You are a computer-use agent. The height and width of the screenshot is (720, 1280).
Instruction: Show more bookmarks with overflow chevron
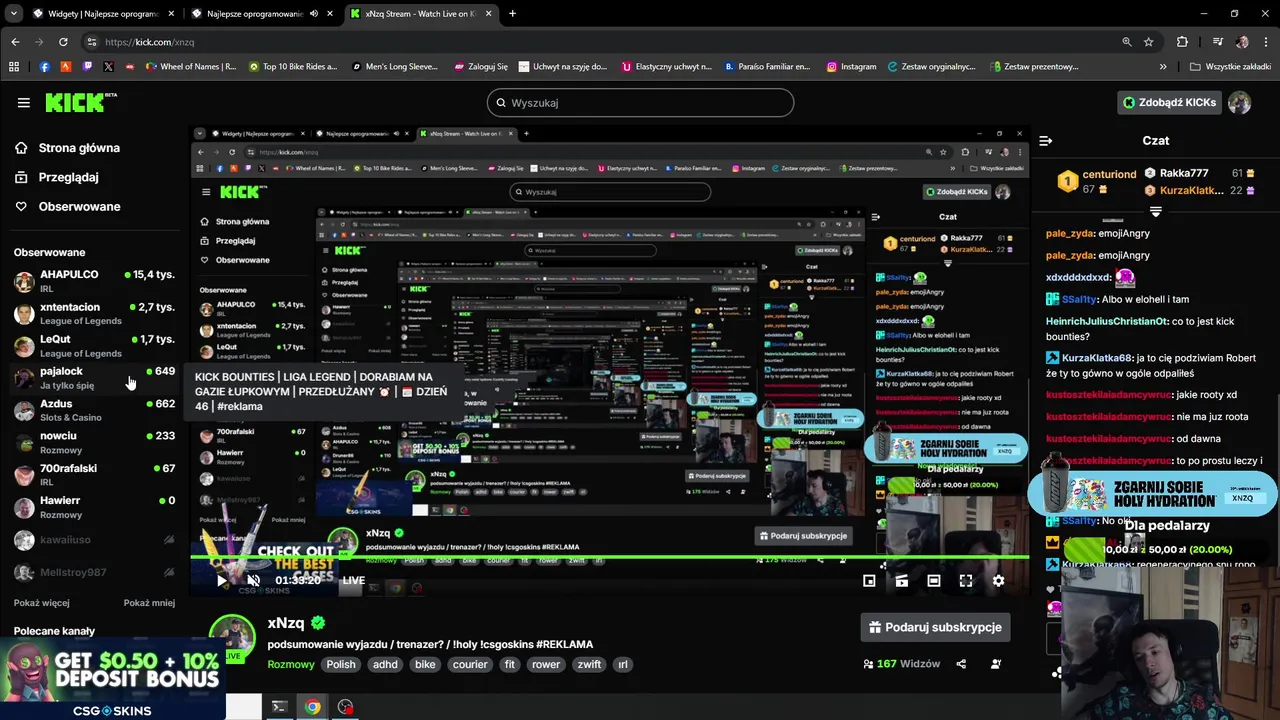pos(1163,67)
